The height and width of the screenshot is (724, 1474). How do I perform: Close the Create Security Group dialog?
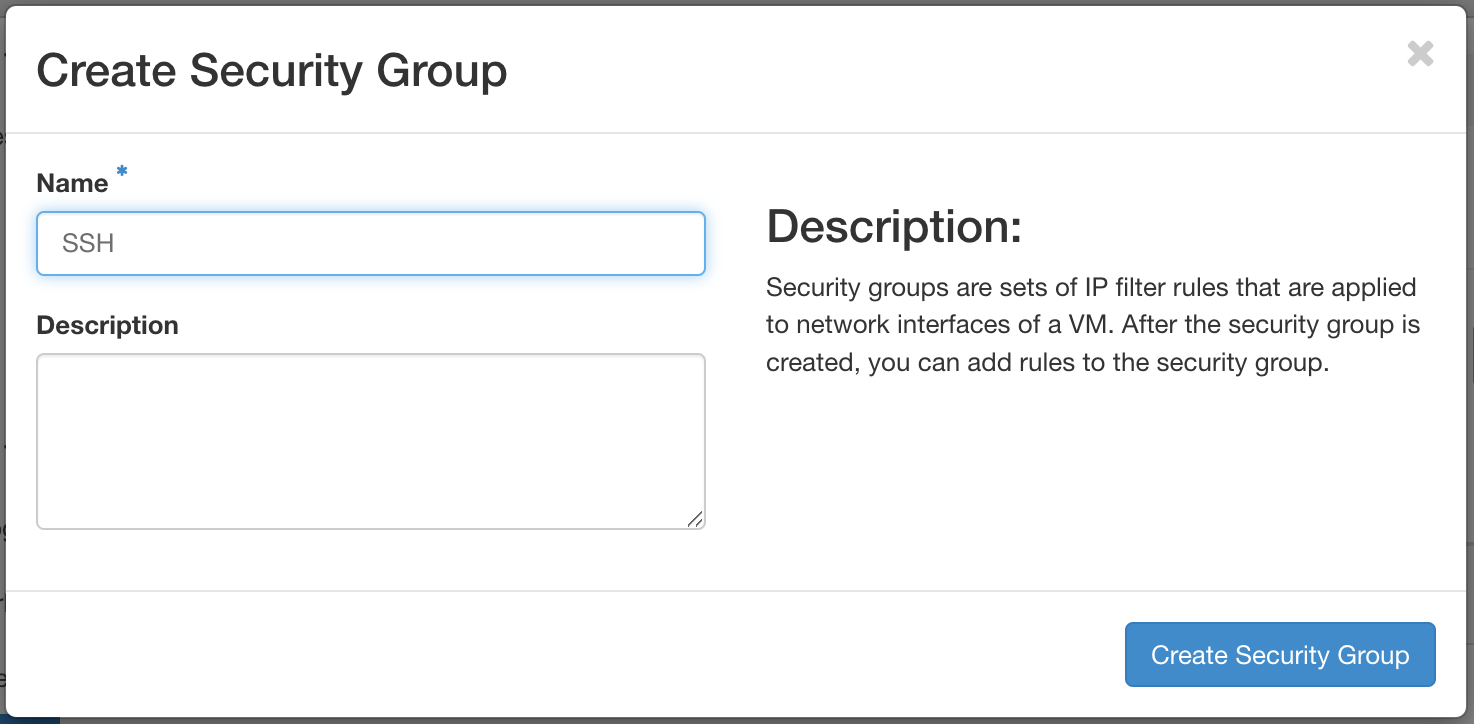click(1420, 54)
